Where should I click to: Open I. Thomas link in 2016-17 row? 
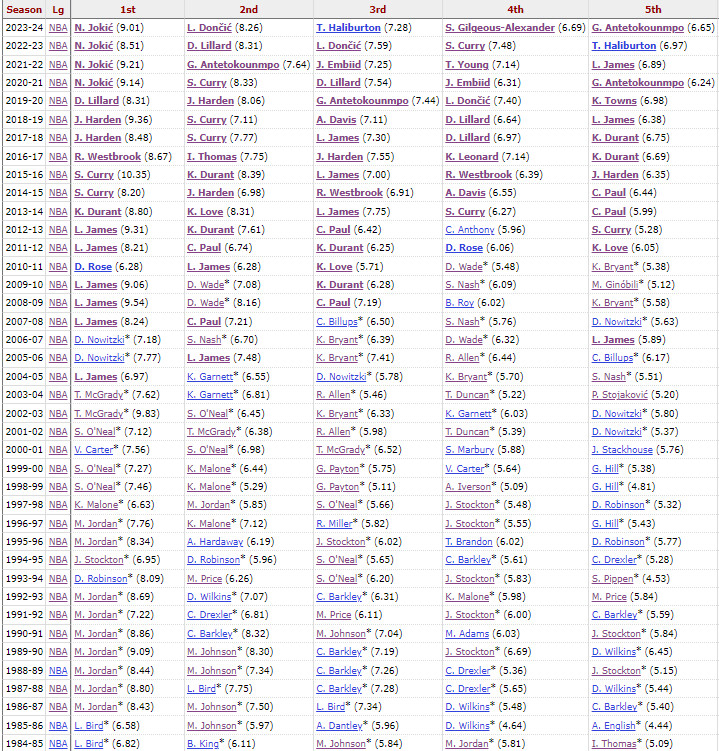tap(212, 157)
